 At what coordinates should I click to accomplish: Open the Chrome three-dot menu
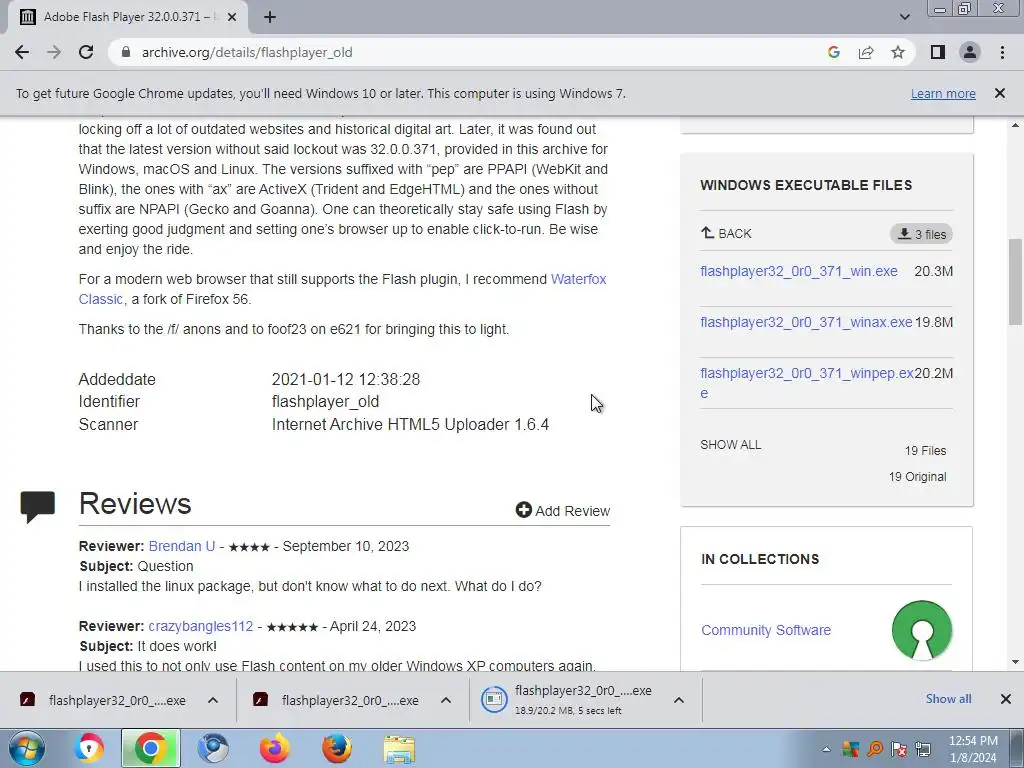(1002, 52)
